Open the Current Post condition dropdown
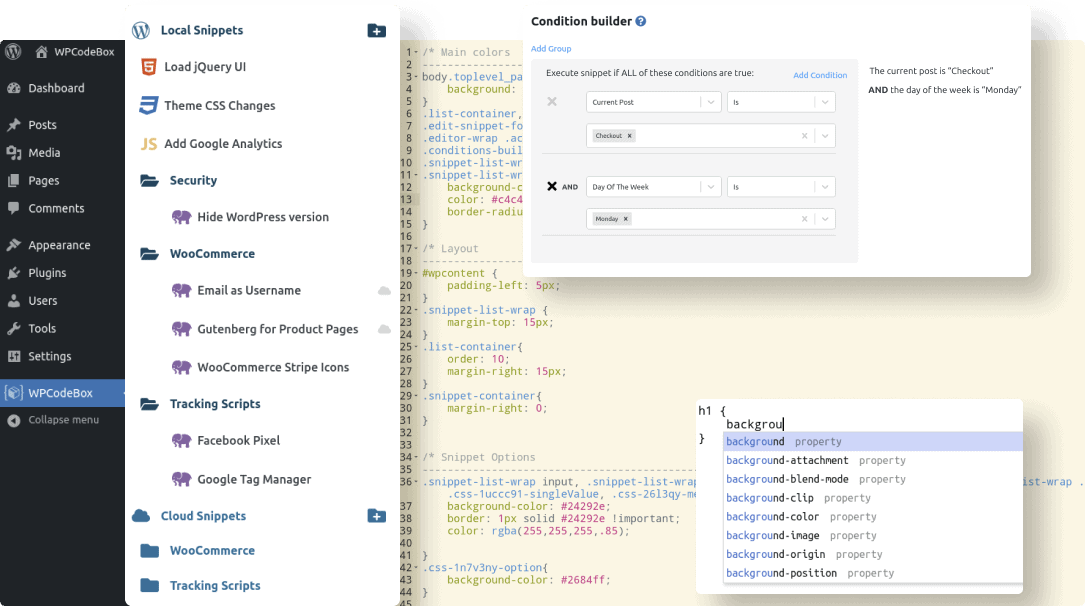This screenshot has width=1085, height=606. pos(653,101)
